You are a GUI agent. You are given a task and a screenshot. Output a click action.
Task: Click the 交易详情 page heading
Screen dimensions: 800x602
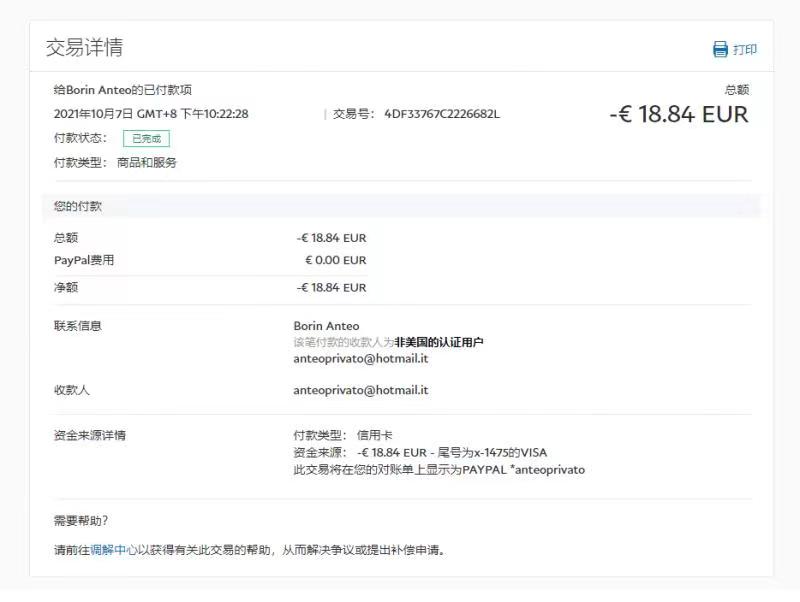(x=85, y=47)
